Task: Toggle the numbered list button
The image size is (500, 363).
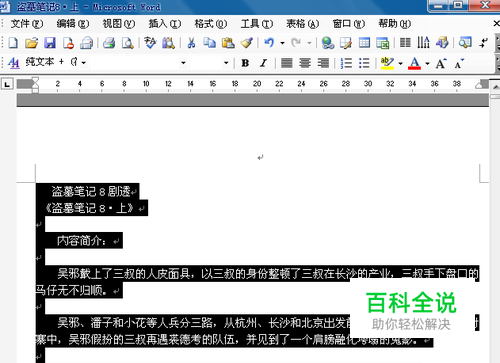Action: [346, 63]
